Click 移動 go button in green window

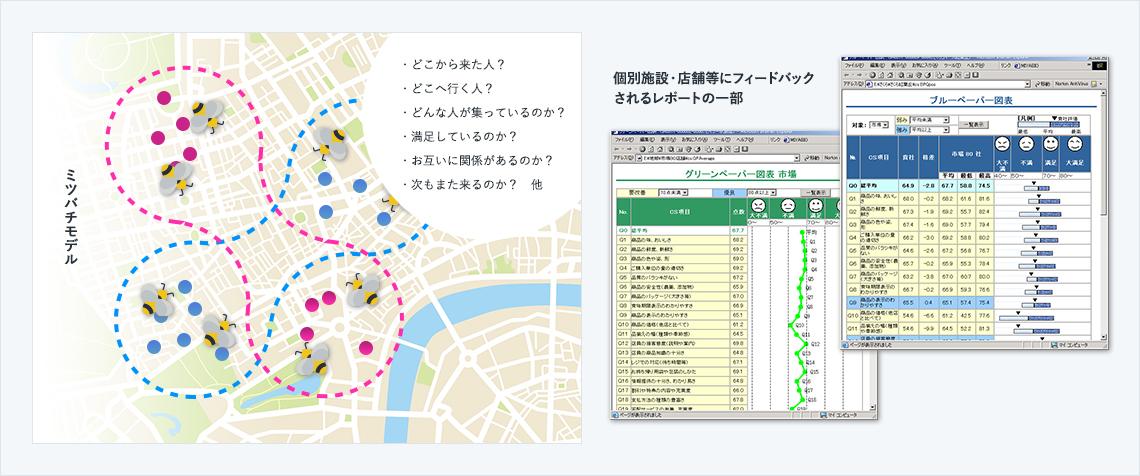click(x=812, y=158)
